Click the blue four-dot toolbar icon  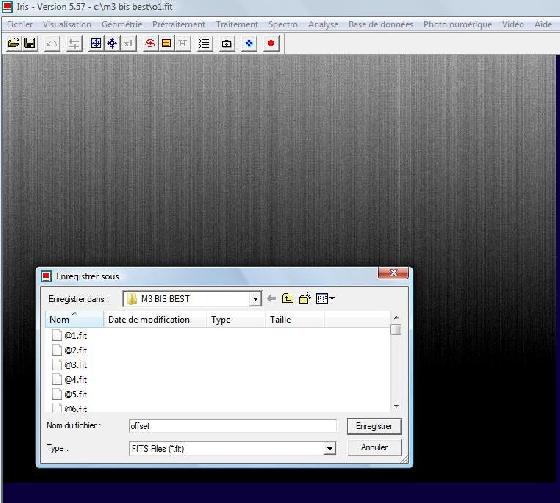tap(249, 43)
